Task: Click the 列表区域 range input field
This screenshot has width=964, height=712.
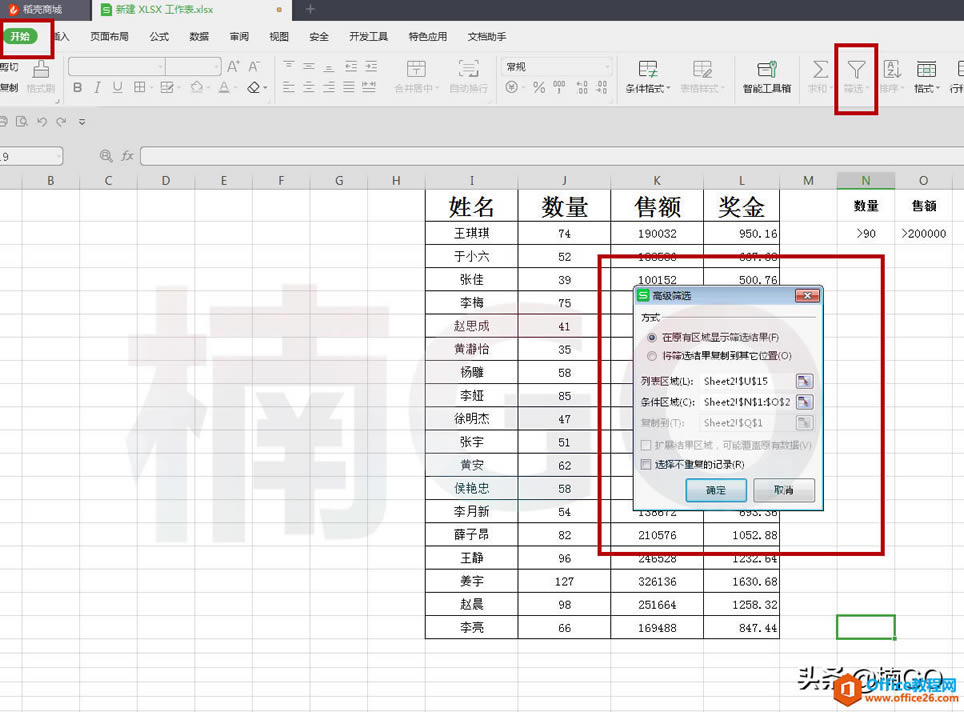Action: point(746,381)
